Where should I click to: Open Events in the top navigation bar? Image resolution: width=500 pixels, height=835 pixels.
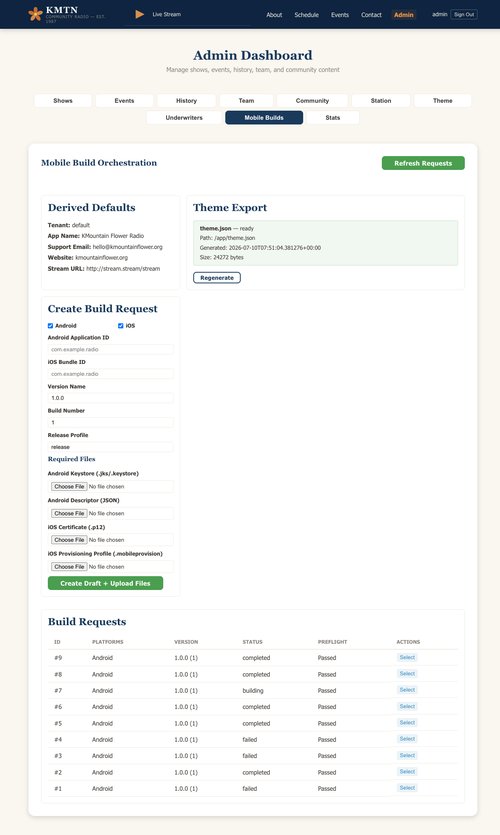(x=340, y=15)
